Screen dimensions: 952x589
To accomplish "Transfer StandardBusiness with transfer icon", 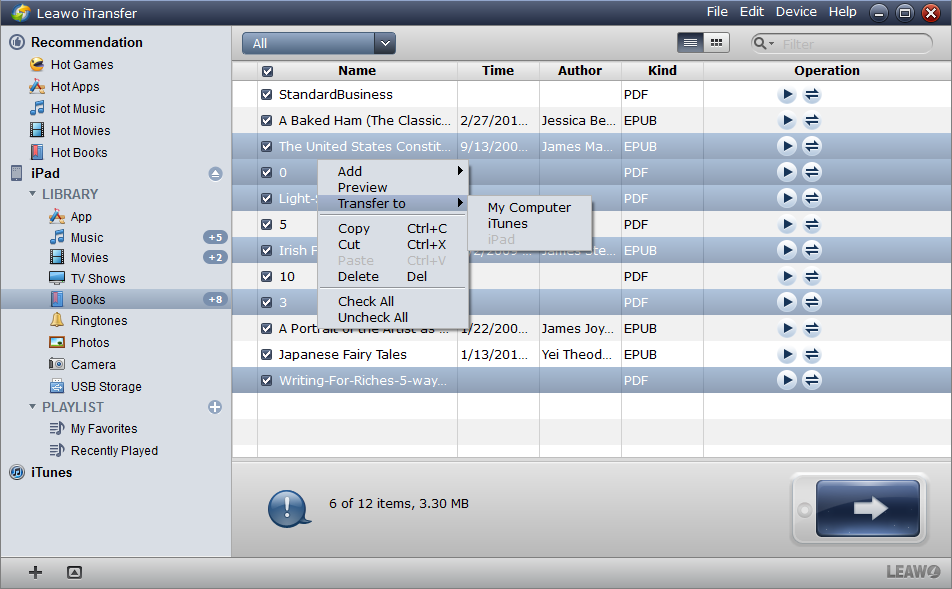I will pos(812,95).
